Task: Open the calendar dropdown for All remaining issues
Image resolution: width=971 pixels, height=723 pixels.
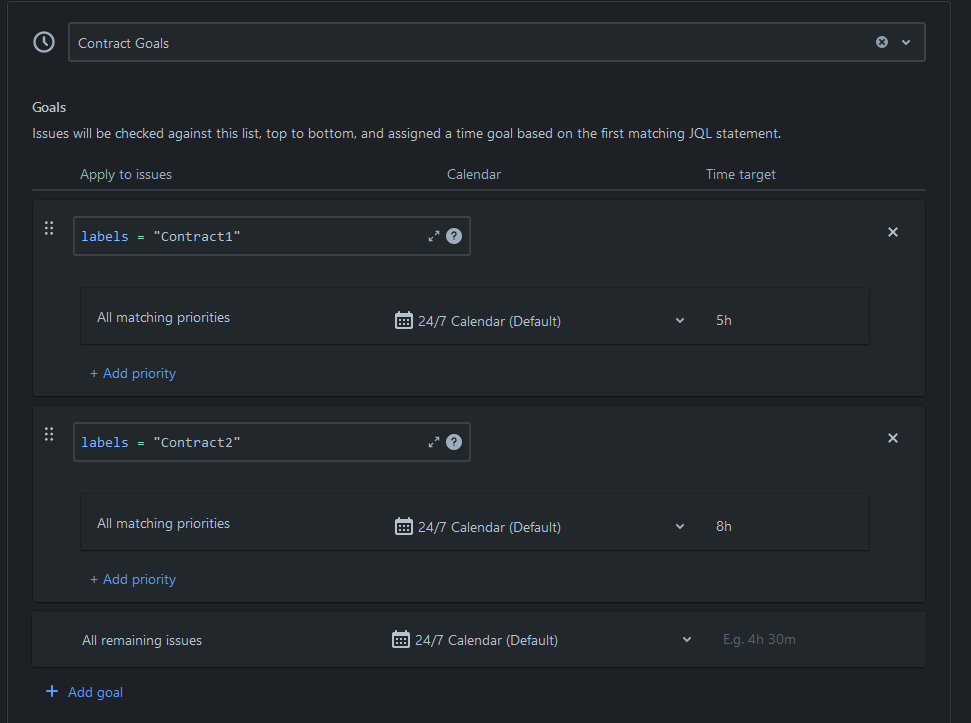Action: coord(687,639)
